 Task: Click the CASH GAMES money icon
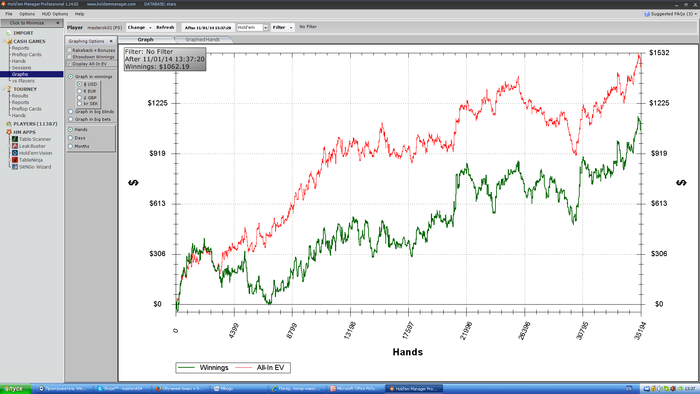9,41
